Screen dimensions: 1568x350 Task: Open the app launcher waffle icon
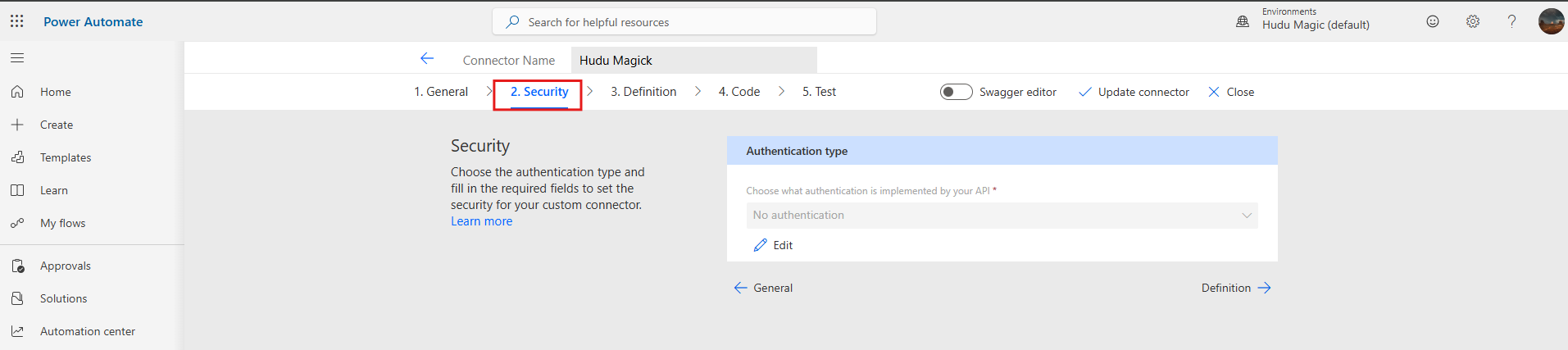(16, 21)
